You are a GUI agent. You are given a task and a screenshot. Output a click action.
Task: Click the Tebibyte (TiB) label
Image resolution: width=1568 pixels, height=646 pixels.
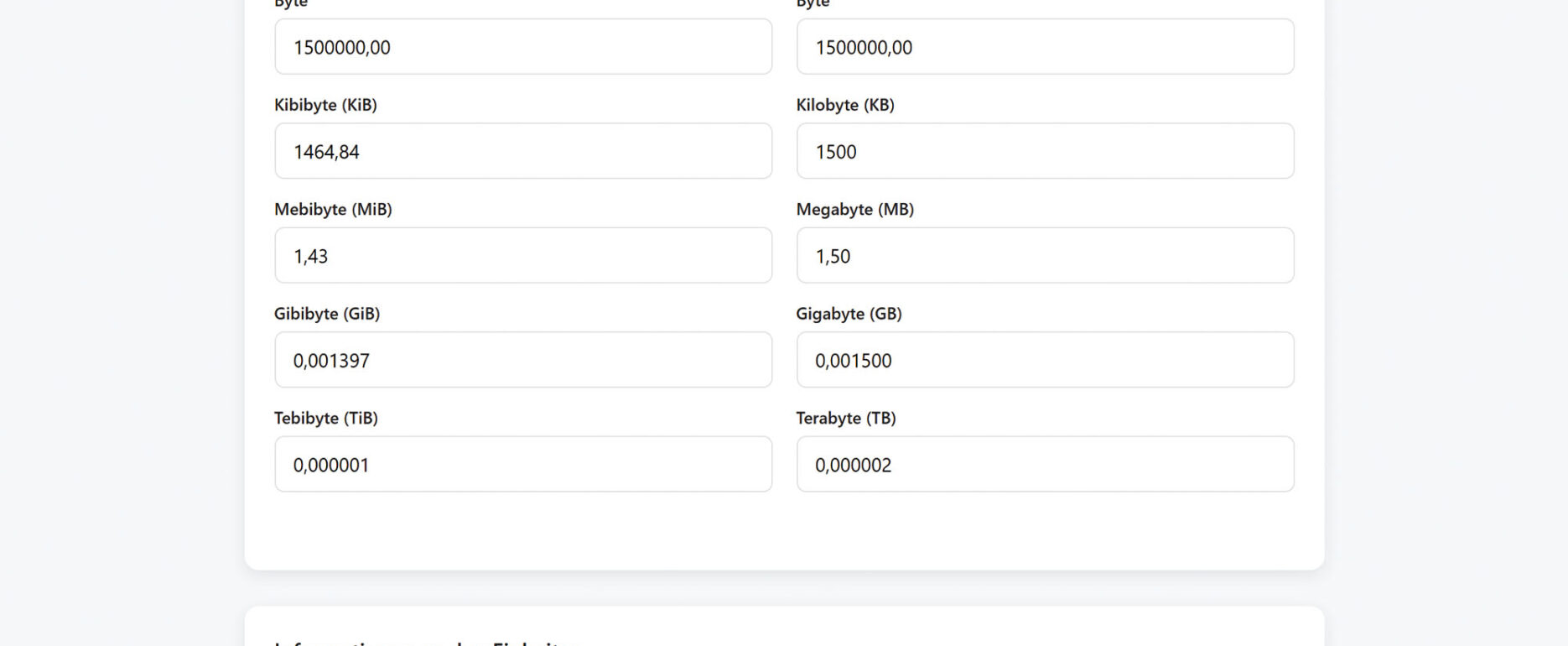325,418
